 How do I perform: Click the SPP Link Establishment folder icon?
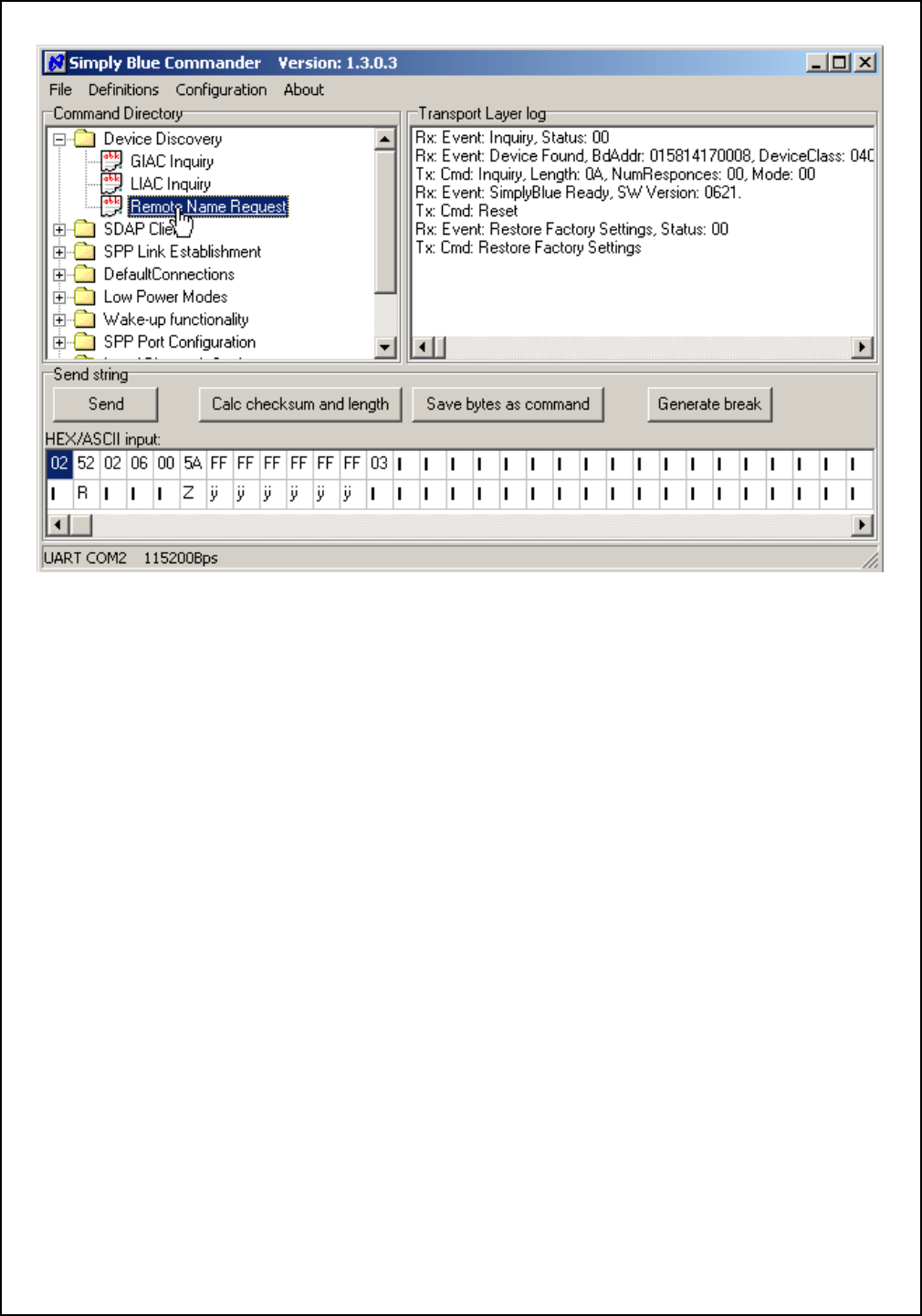click(x=85, y=252)
